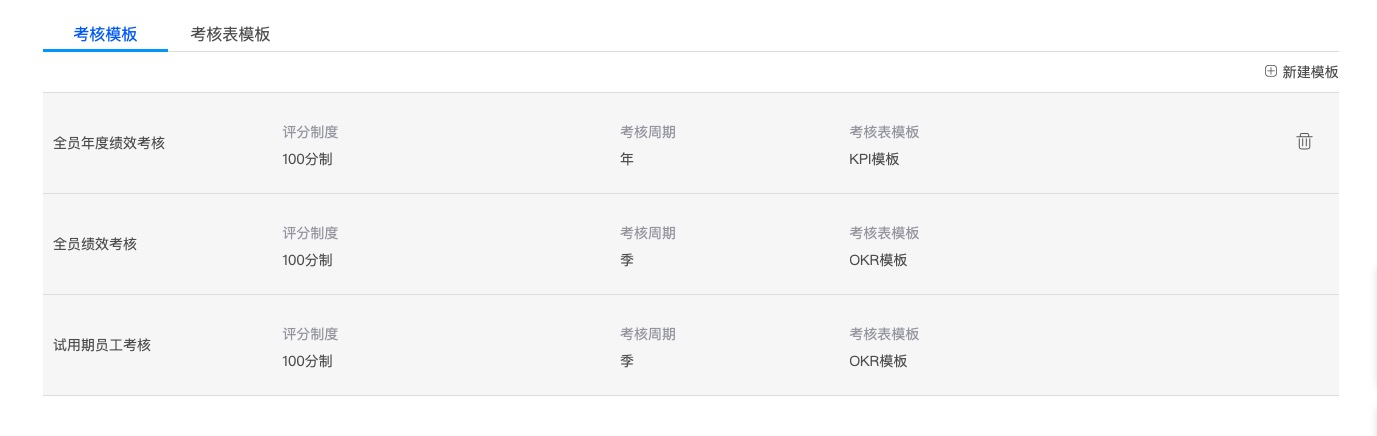This screenshot has width=1377, height=436.
Task: Click the 评分制度 label in 全员年度绩效考核 row
Action: pyautogui.click(x=310, y=132)
